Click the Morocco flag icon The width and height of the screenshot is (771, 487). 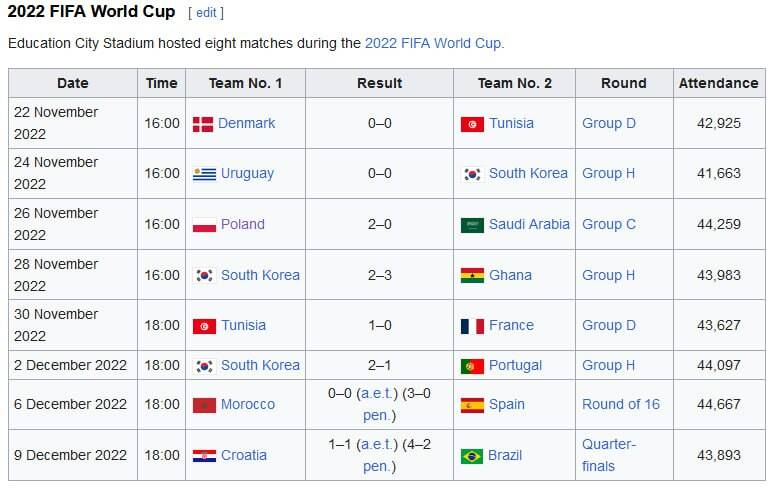[204, 405]
